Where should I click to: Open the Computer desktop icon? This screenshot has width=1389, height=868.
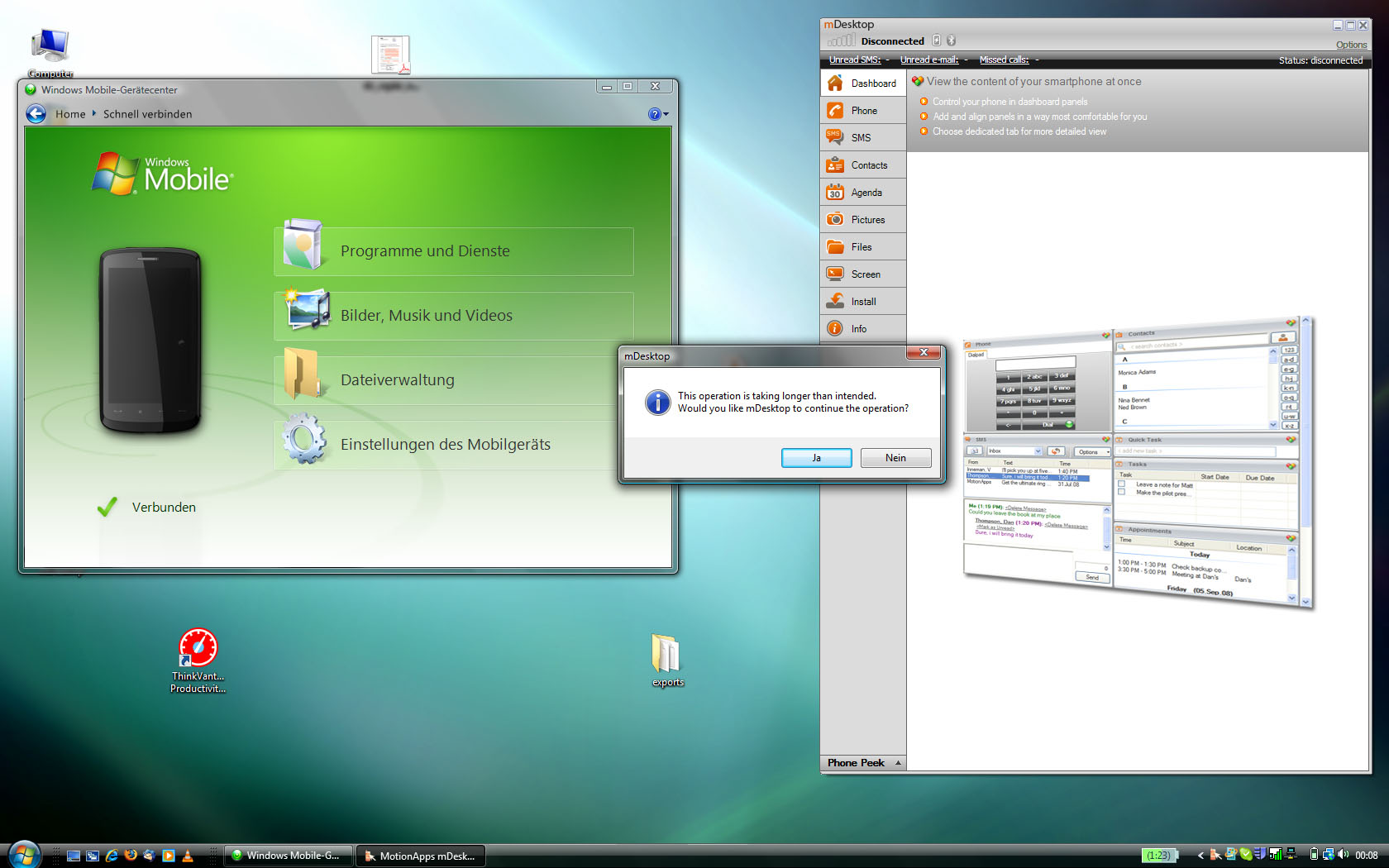pos(50,54)
